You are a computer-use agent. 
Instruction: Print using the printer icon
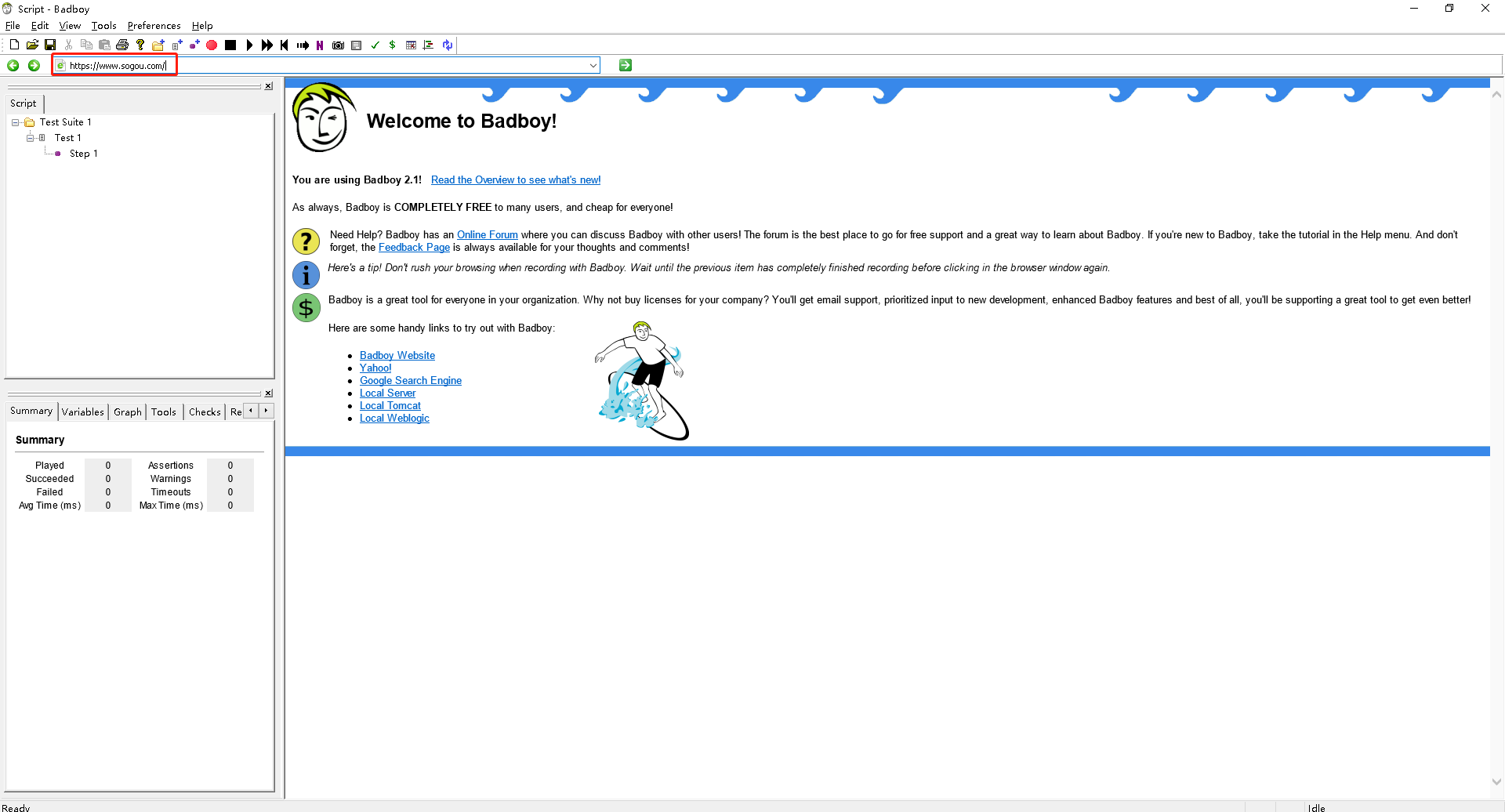click(x=122, y=45)
